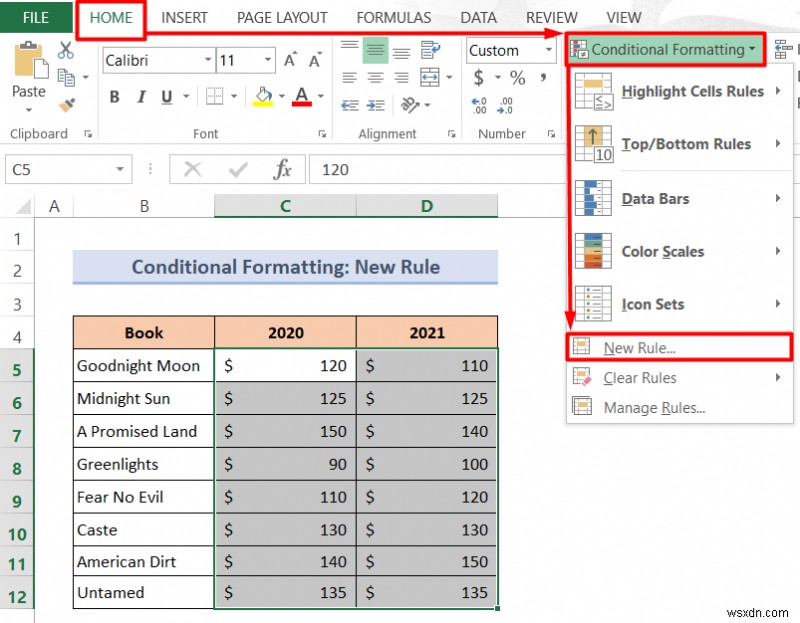Click the Name Box showing C5
Image resolution: width=800 pixels, height=623 pixels.
point(60,169)
